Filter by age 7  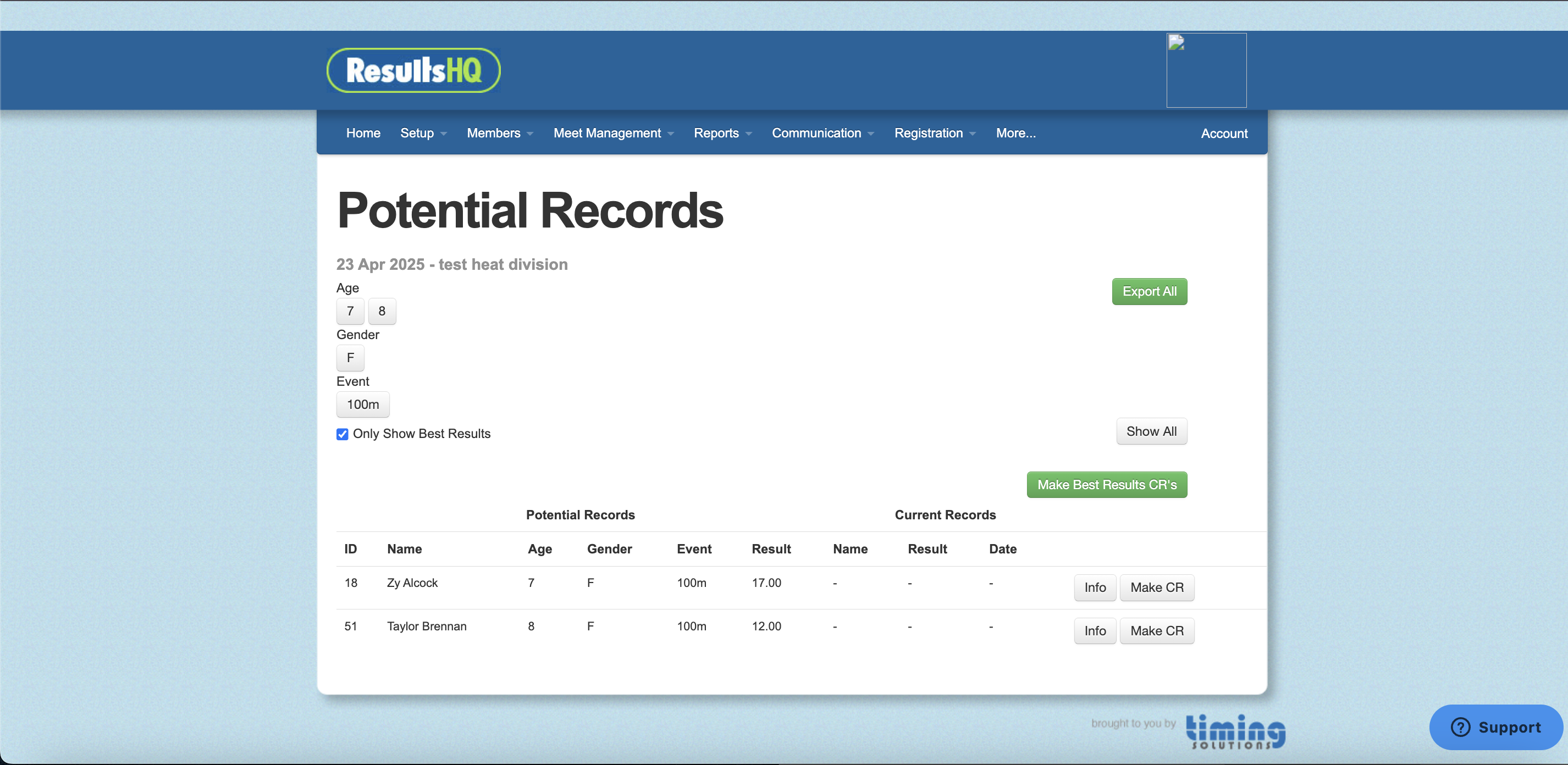350,311
